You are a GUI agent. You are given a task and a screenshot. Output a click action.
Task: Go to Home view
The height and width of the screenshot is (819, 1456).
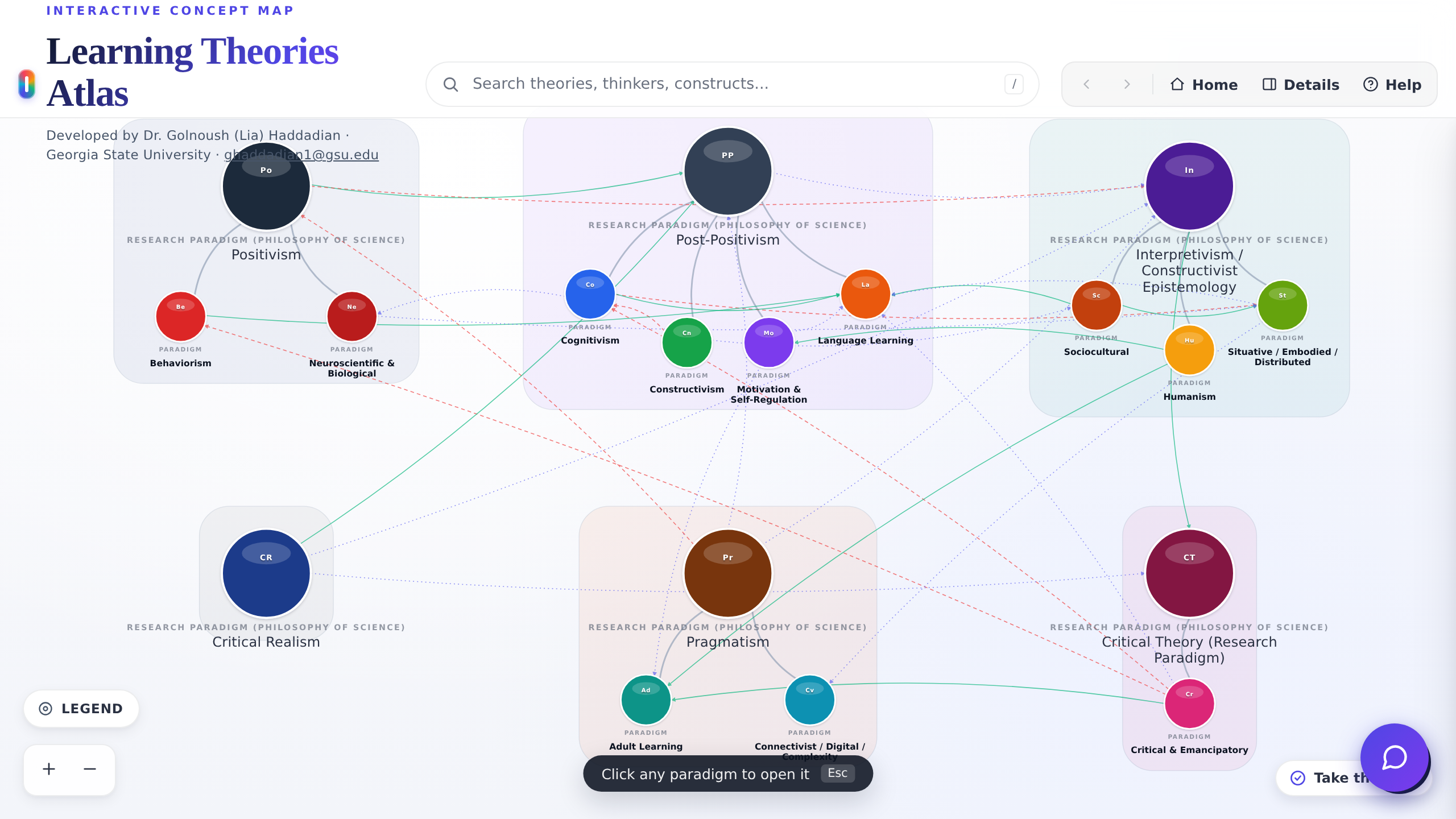click(1204, 85)
